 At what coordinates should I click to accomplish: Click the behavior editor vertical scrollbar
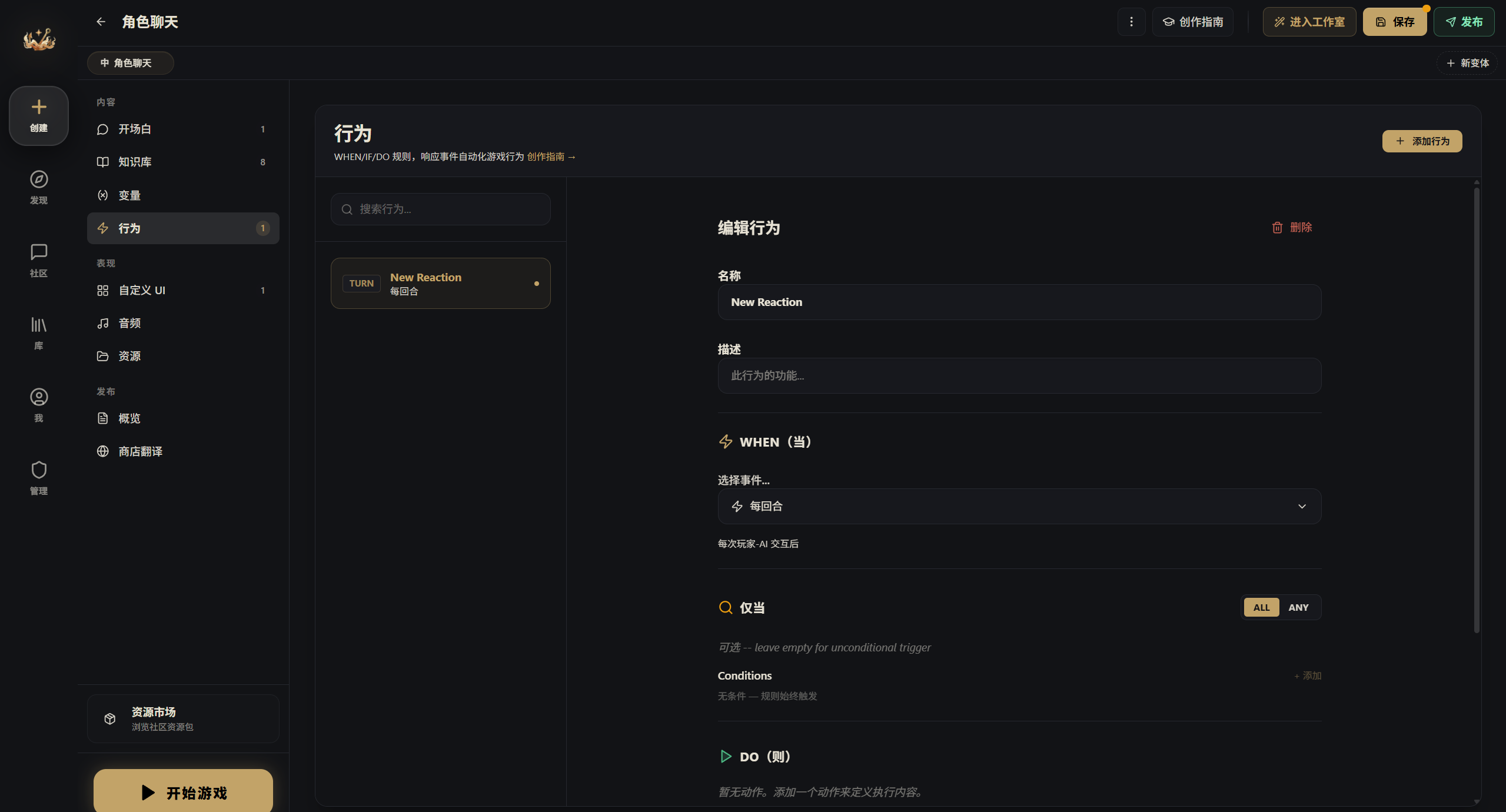tap(1477, 410)
